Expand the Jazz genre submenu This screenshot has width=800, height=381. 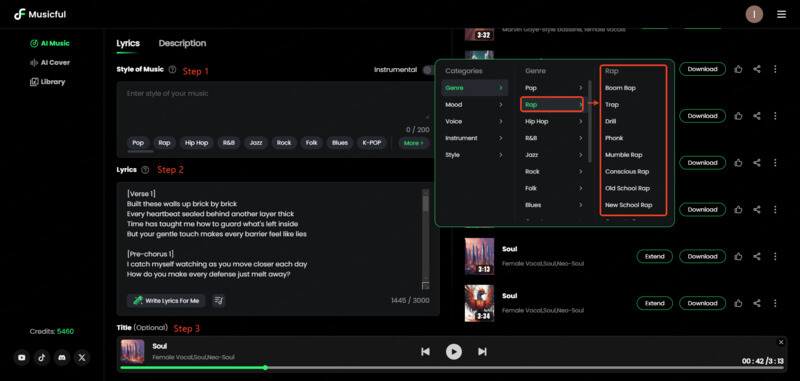tap(554, 155)
